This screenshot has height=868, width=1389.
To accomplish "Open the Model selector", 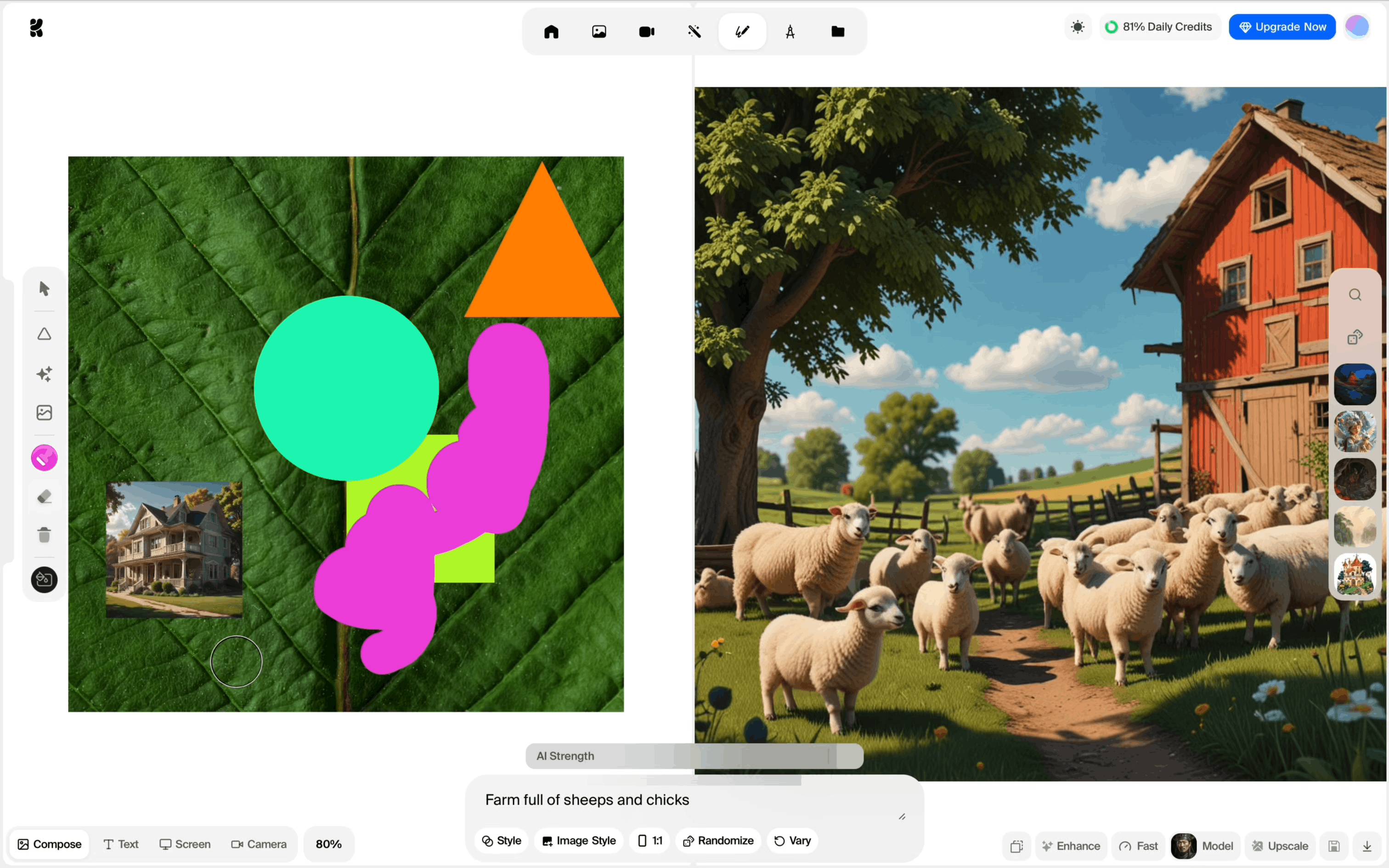I will 1205,845.
